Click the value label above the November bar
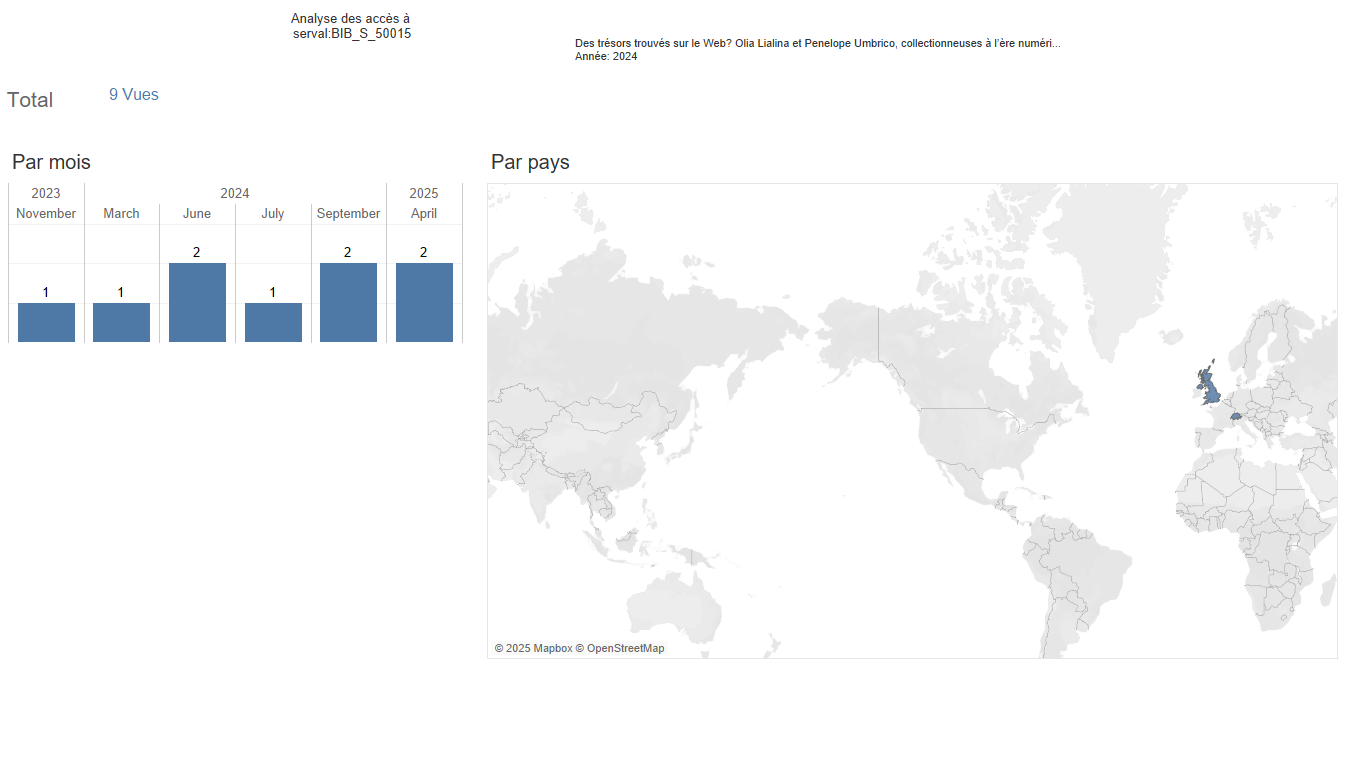 pyautogui.click(x=46, y=292)
